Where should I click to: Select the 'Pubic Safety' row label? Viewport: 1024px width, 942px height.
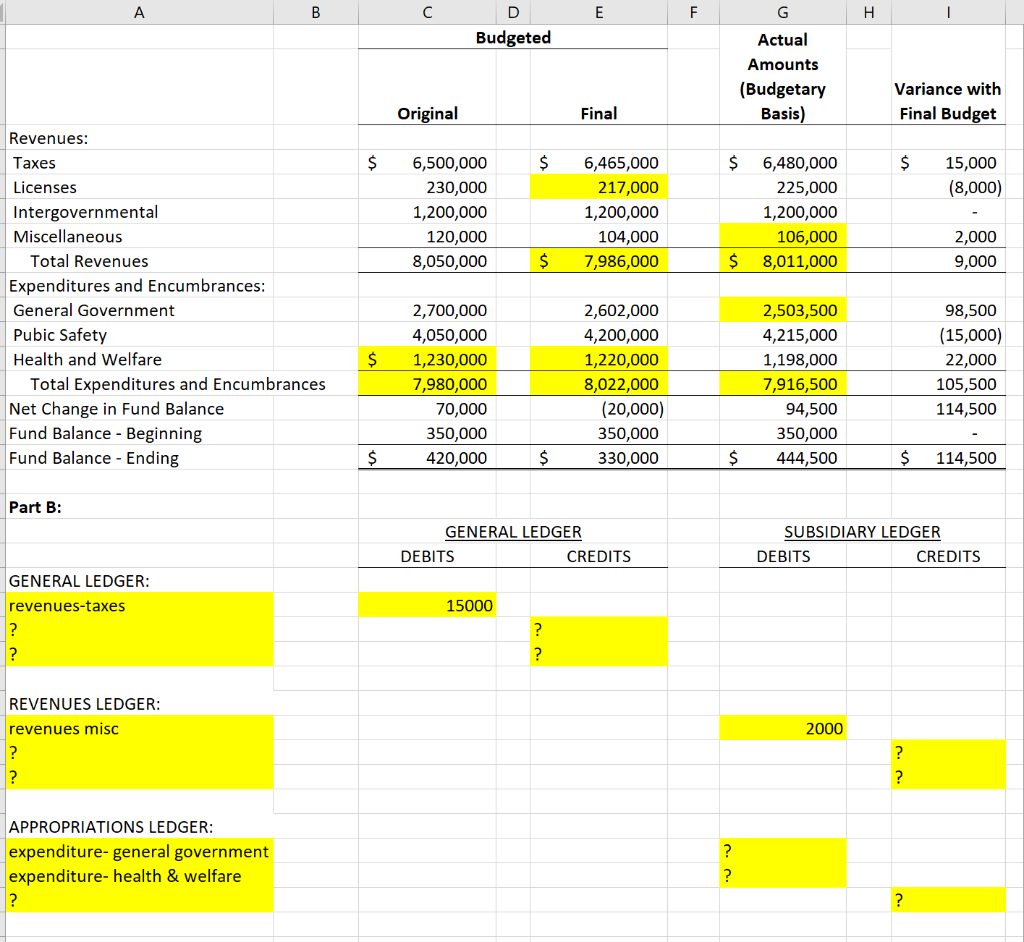click(x=59, y=335)
